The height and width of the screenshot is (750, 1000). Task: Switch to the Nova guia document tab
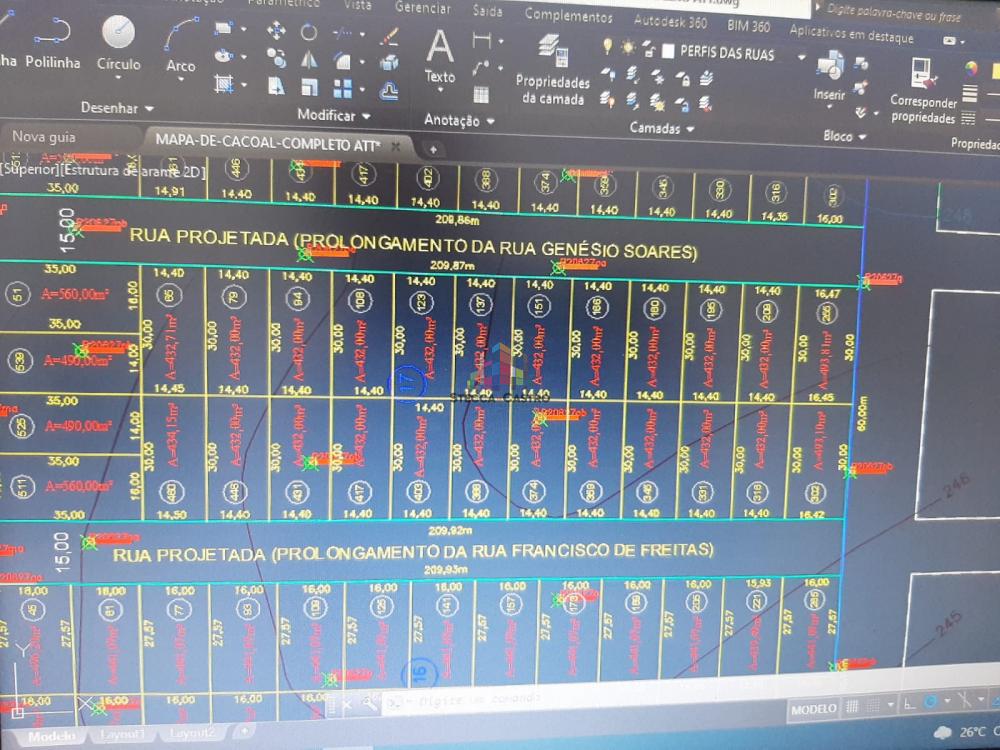tap(44, 136)
